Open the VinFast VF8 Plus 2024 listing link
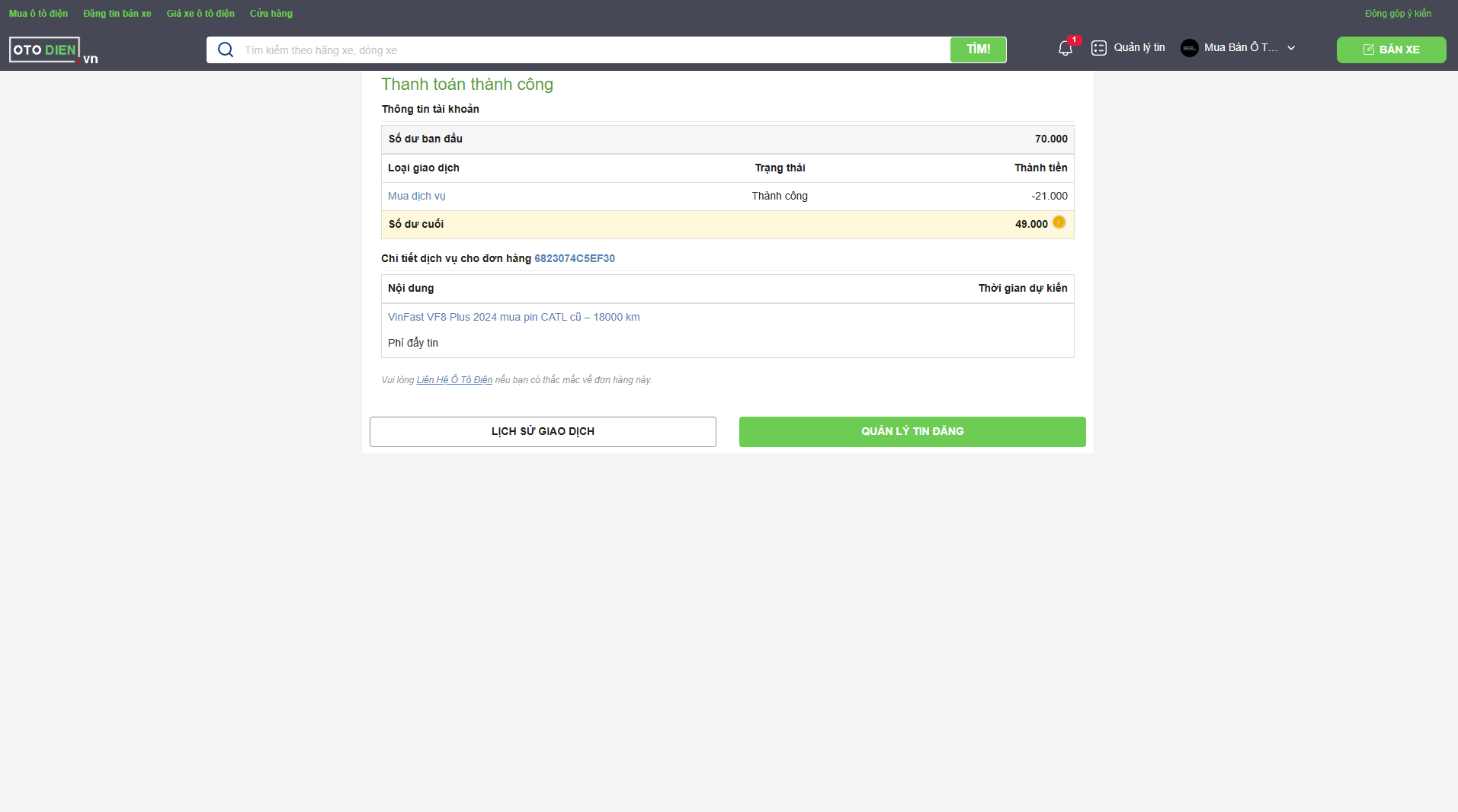 pos(513,317)
